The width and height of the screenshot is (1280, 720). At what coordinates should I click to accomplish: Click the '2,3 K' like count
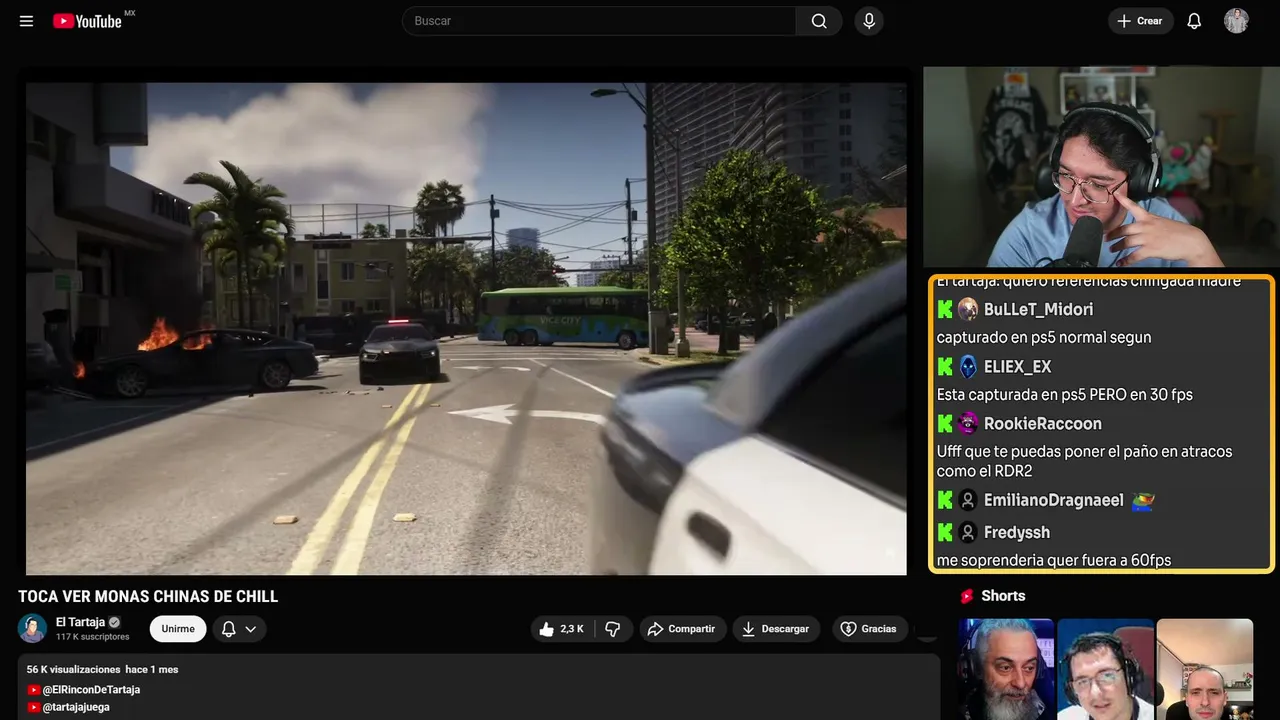(x=572, y=629)
